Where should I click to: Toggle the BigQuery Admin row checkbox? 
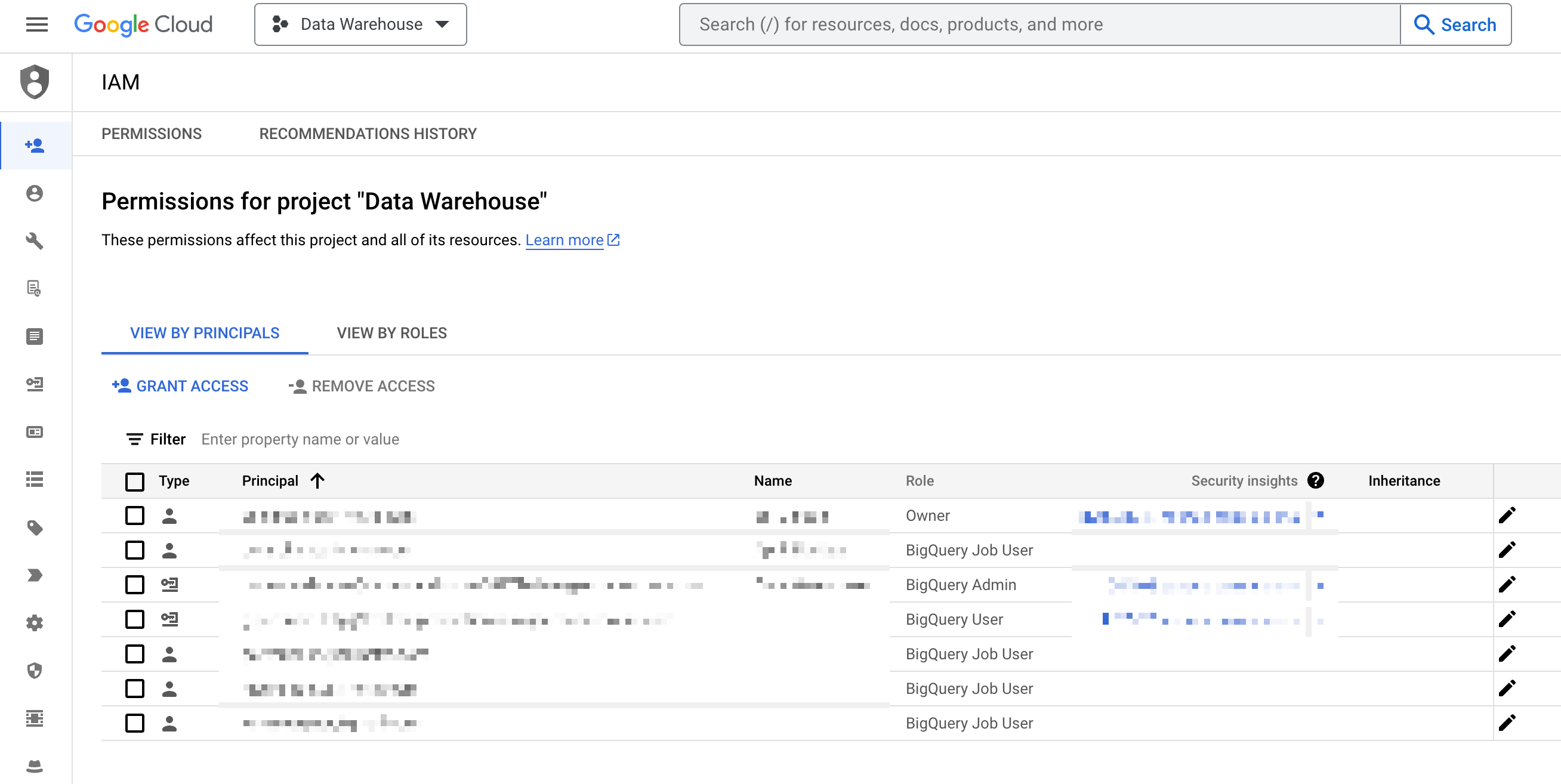[135, 585]
